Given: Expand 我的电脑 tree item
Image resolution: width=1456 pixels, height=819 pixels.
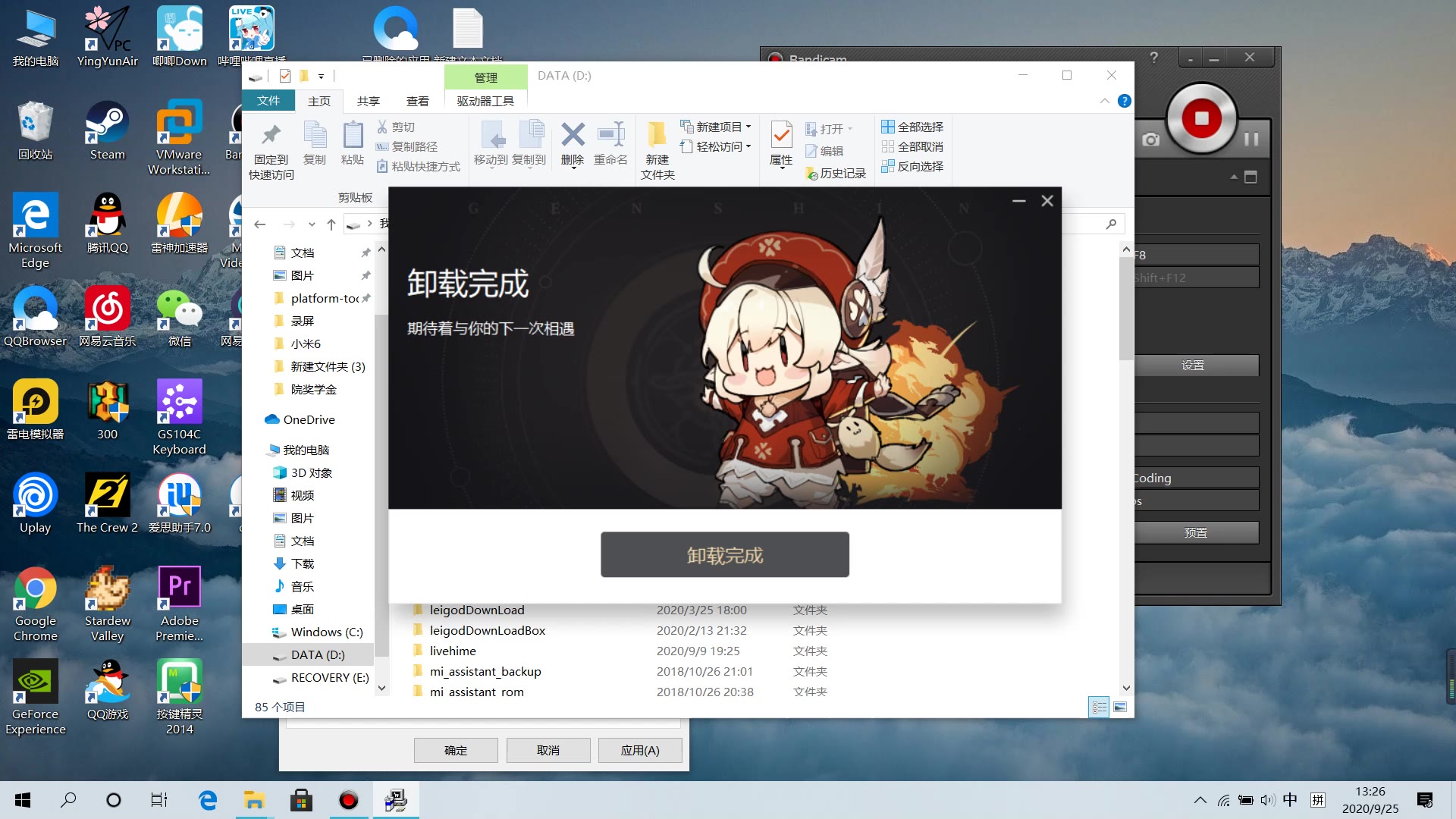Looking at the screenshot, I should point(254,449).
